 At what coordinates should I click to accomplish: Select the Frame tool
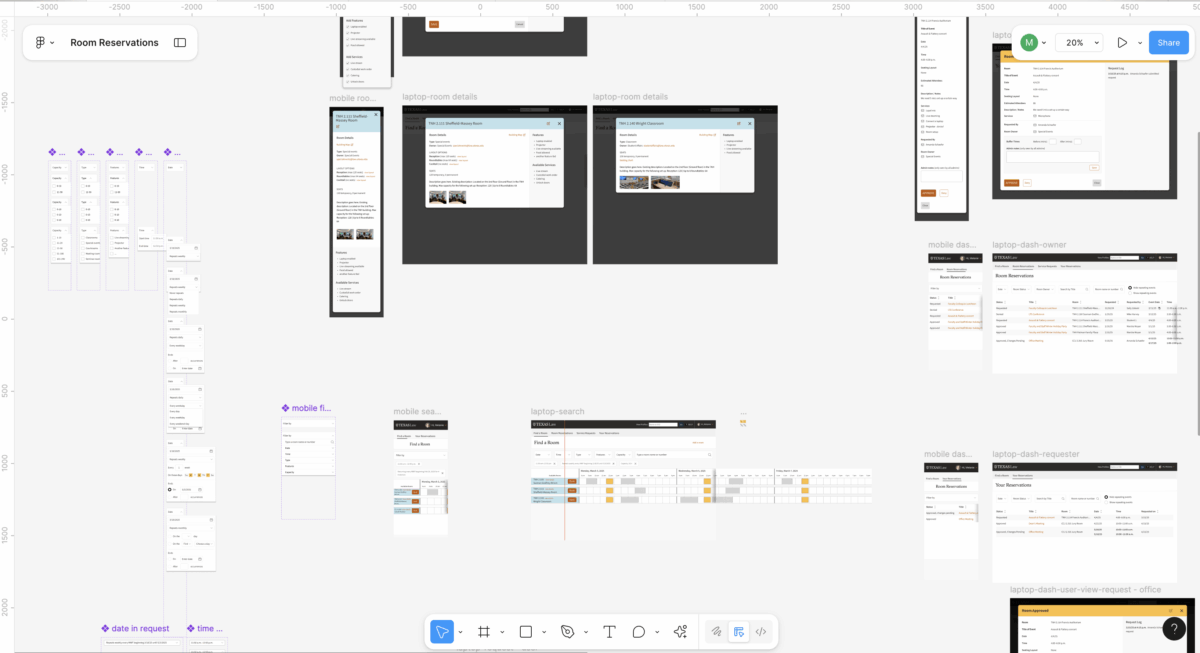click(484, 631)
